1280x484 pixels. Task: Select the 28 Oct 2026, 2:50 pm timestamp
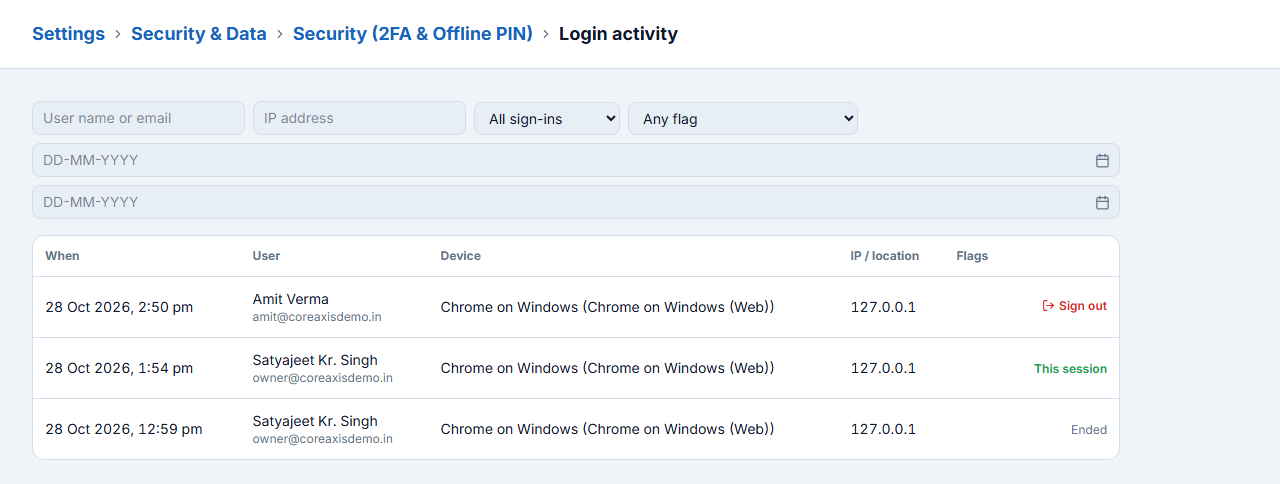coord(119,307)
